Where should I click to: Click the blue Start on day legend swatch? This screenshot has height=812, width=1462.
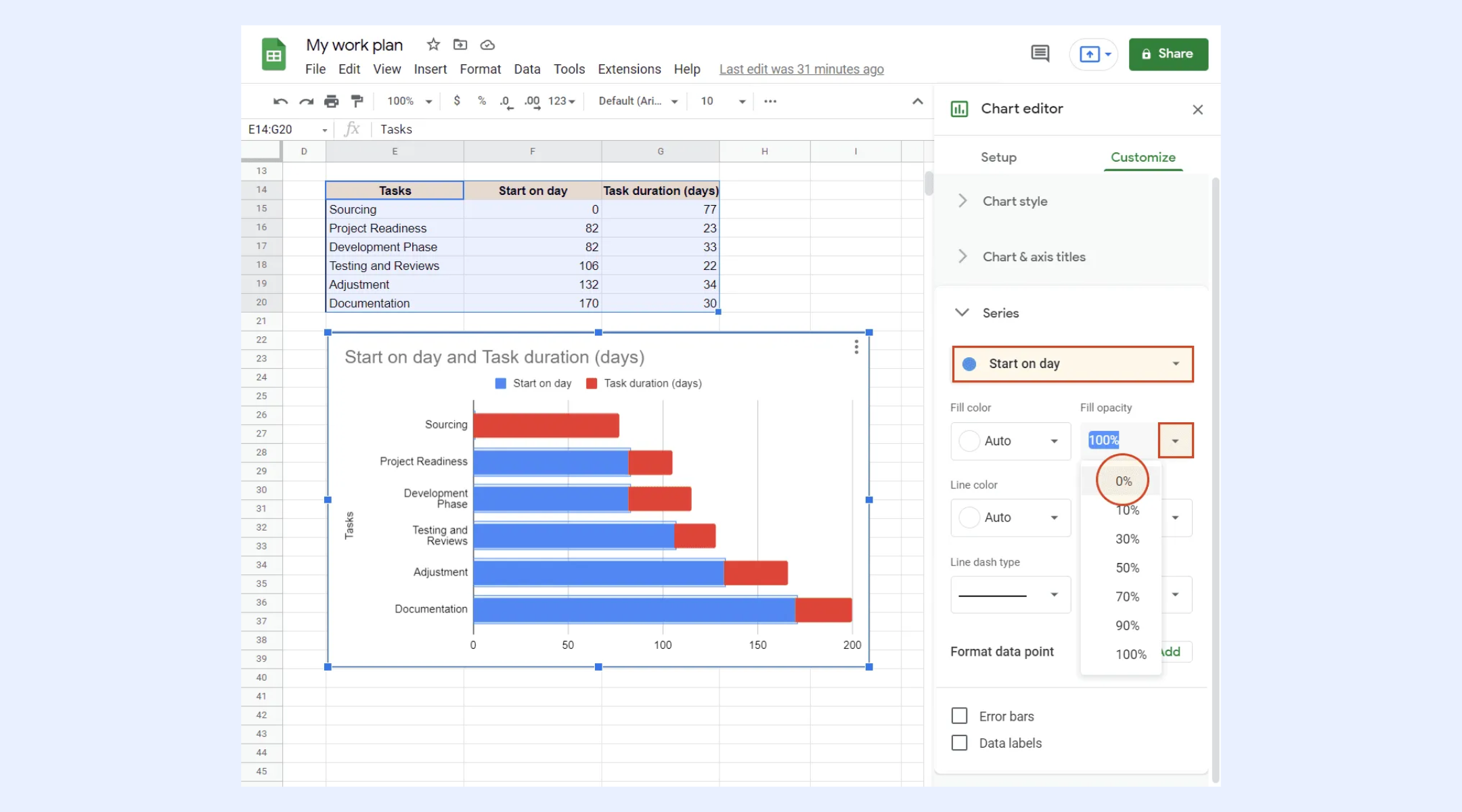[x=501, y=384]
